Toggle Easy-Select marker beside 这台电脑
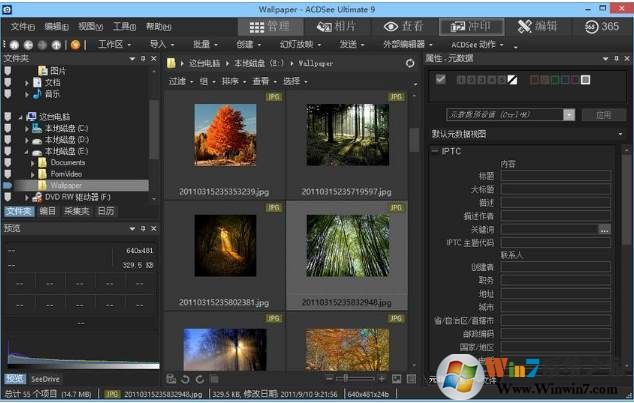Screen dimensions: 634x403 tap(8, 117)
